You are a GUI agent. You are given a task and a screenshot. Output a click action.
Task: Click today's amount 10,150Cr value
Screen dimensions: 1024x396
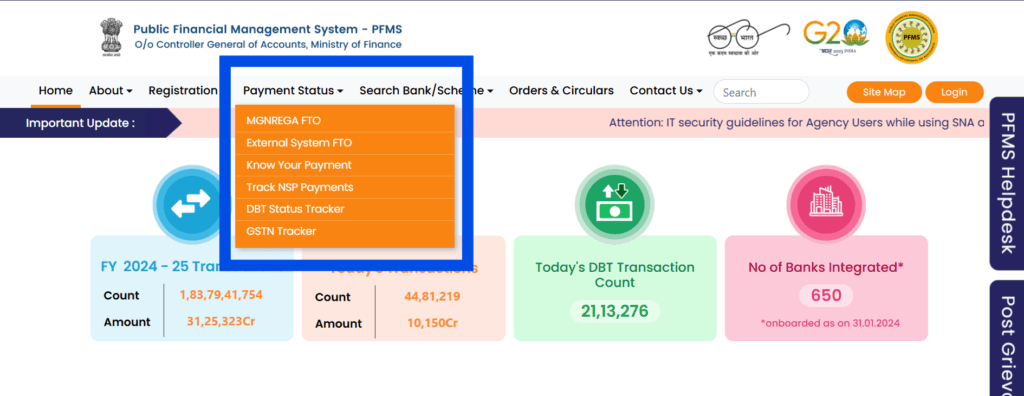click(432, 323)
